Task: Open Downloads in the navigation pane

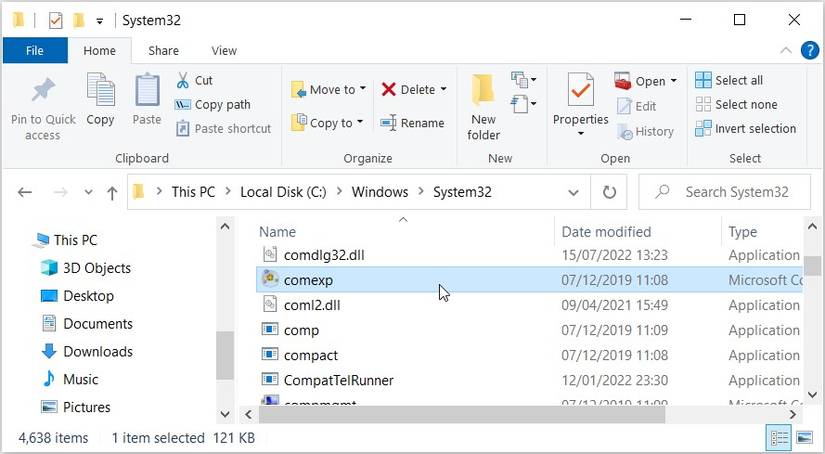Action: pos(97,351)
